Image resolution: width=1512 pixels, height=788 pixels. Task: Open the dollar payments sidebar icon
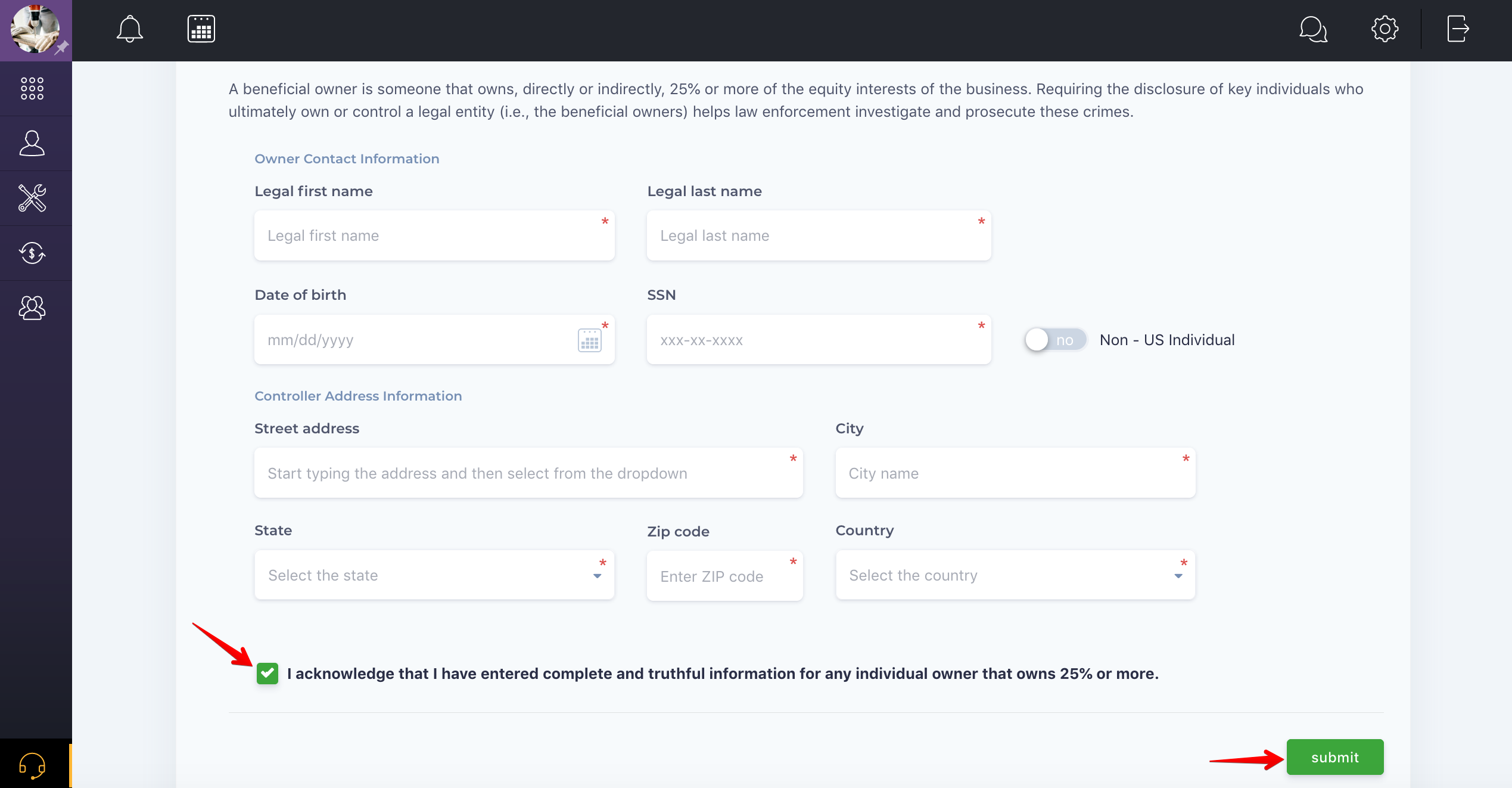32,253
